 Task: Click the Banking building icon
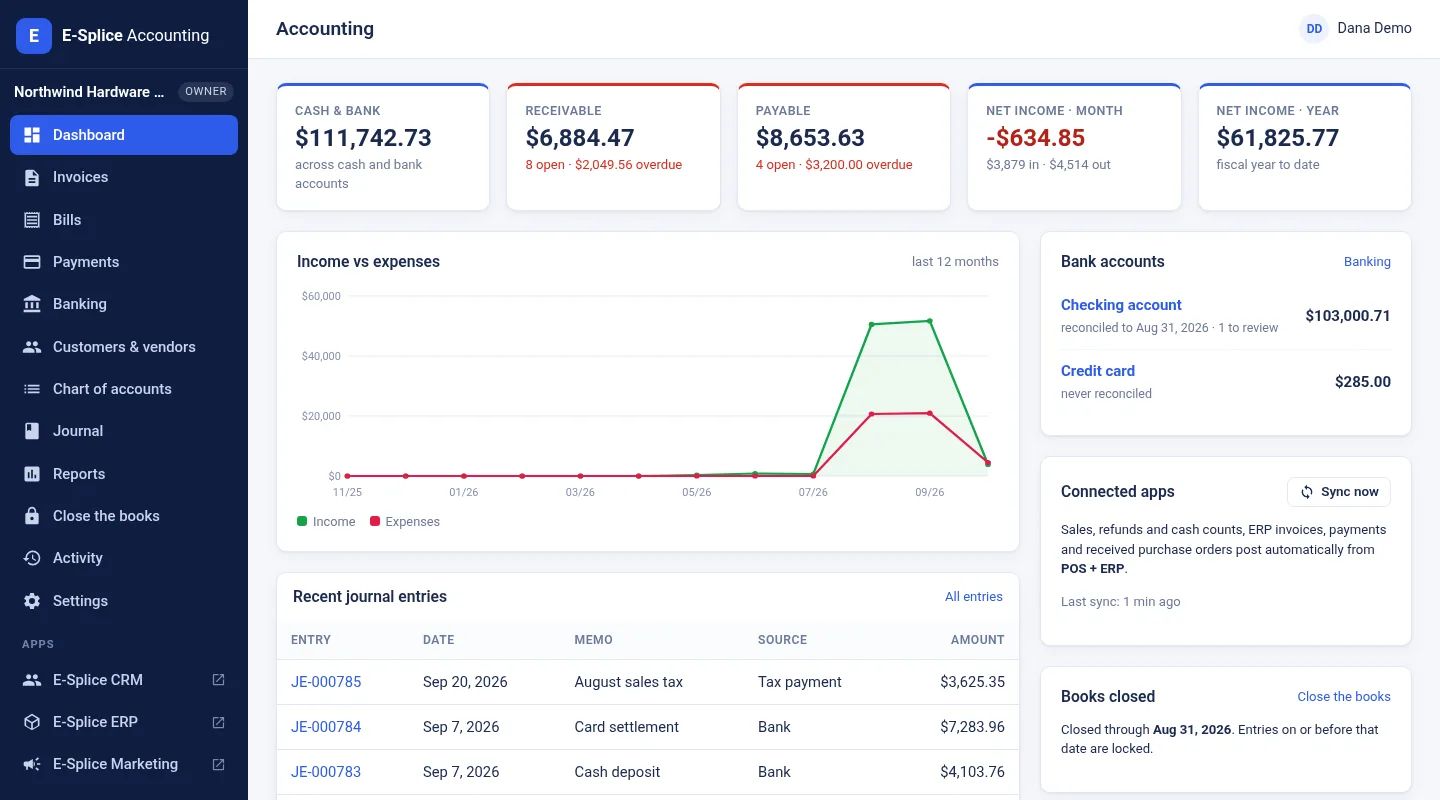click(32, 304)
